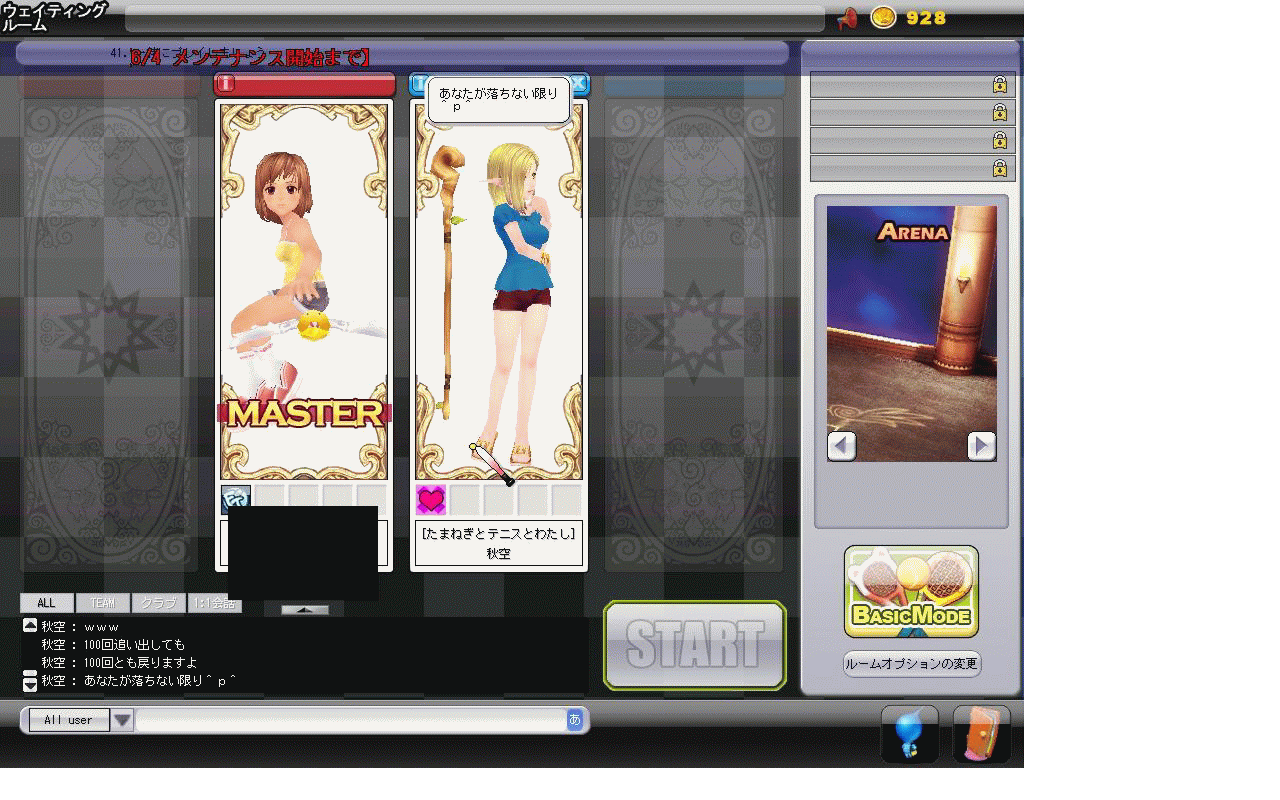This screenshot has height=800, width=1280.
Task: Click the orange exit door icon
Action: pyautogui.click(x=981, y=735)
